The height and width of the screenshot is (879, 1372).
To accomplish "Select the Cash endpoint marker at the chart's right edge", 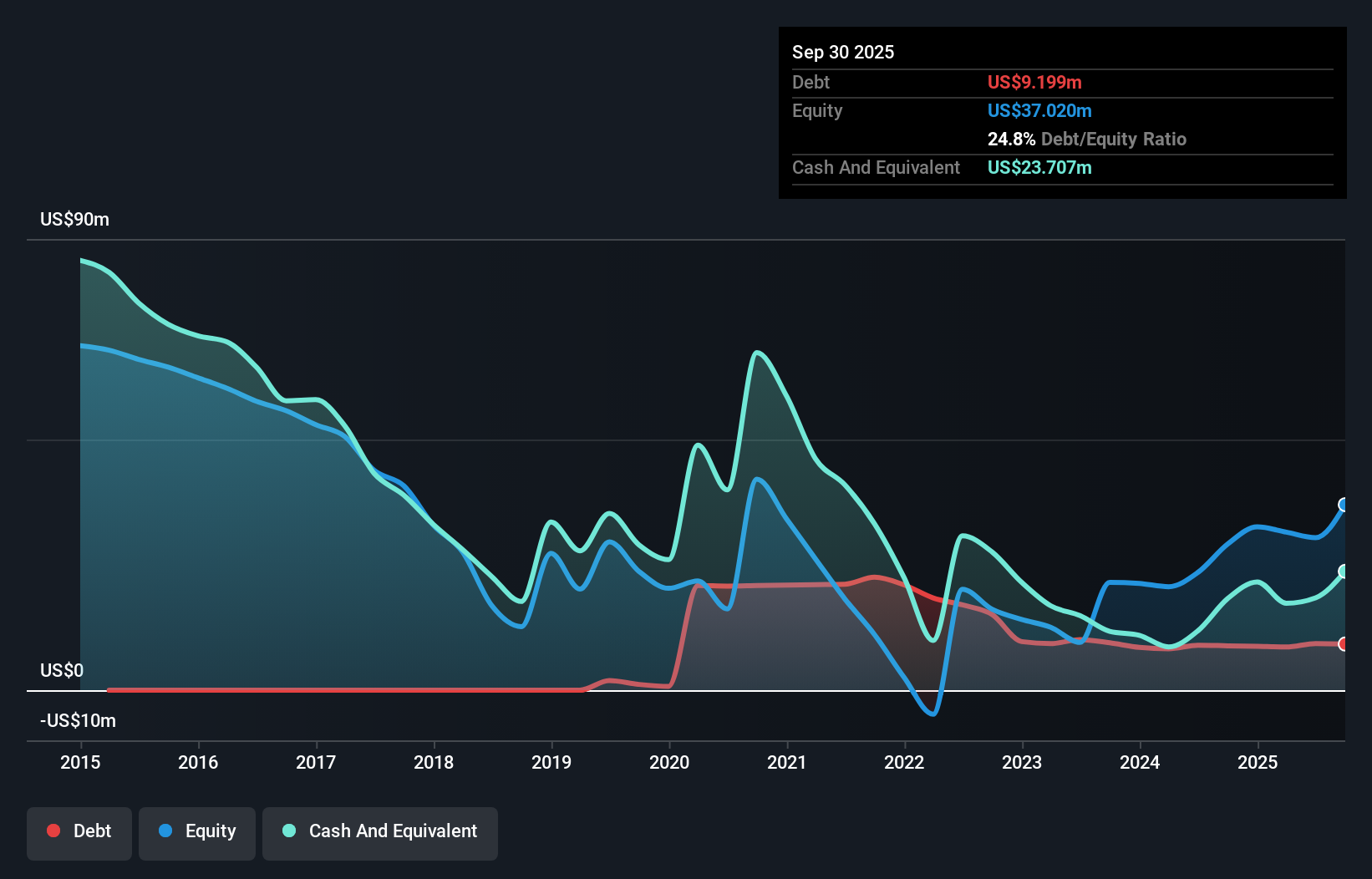I will pos(1344,572).
